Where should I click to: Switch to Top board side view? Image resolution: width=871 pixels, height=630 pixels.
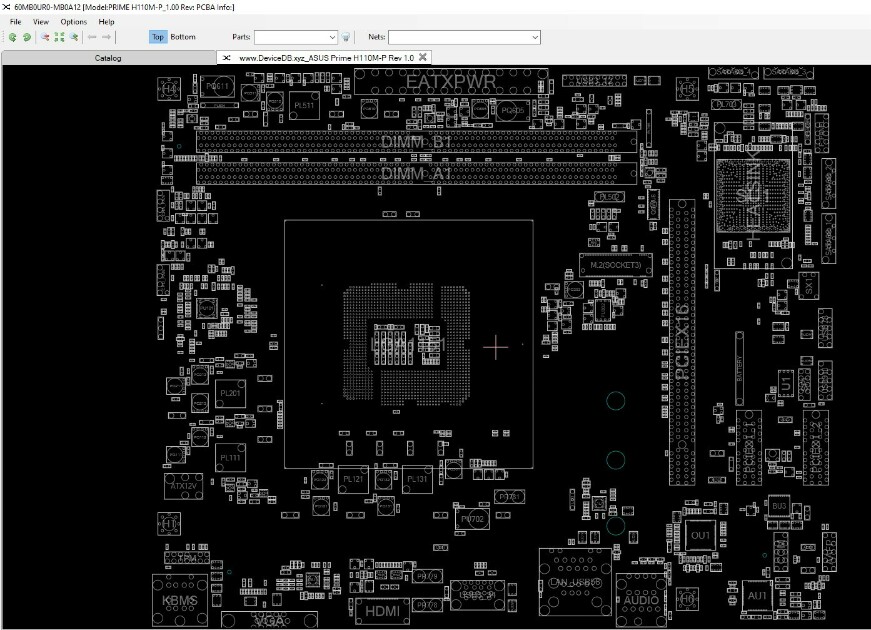point(158,37)
